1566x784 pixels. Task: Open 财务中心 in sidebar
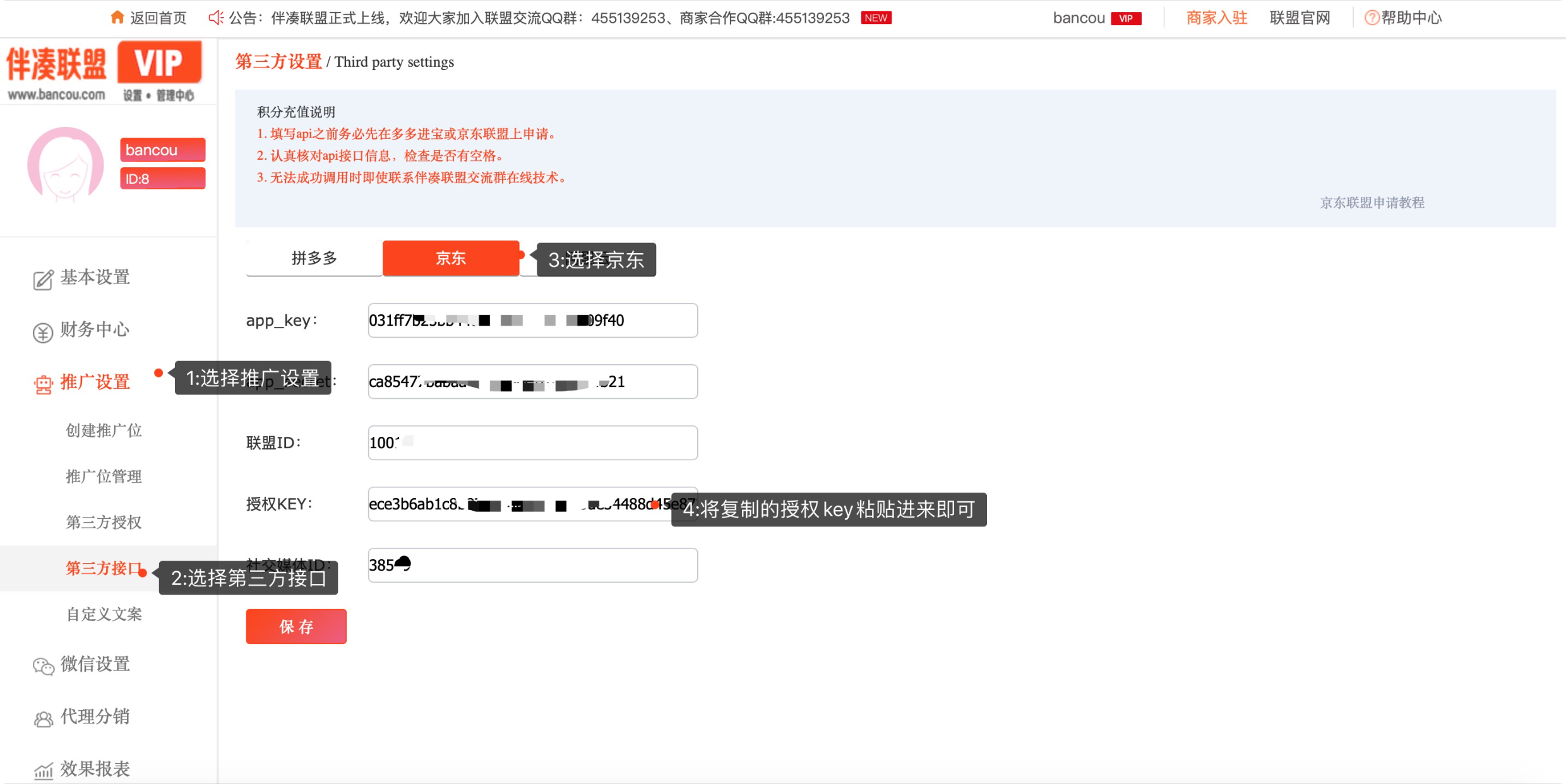(95, 330)
